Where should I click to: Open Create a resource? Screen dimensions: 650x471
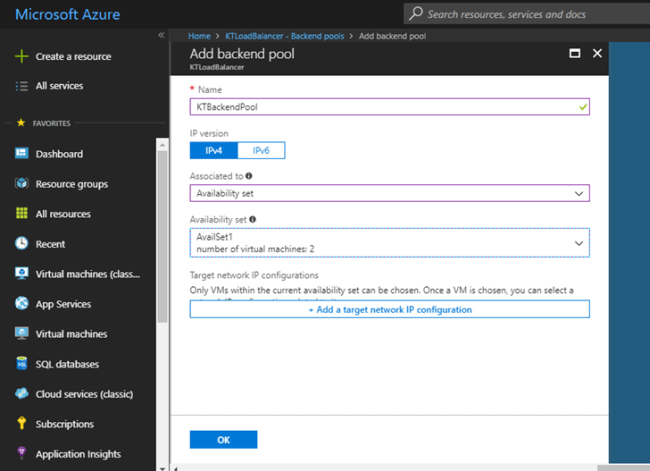coord(72,57)
